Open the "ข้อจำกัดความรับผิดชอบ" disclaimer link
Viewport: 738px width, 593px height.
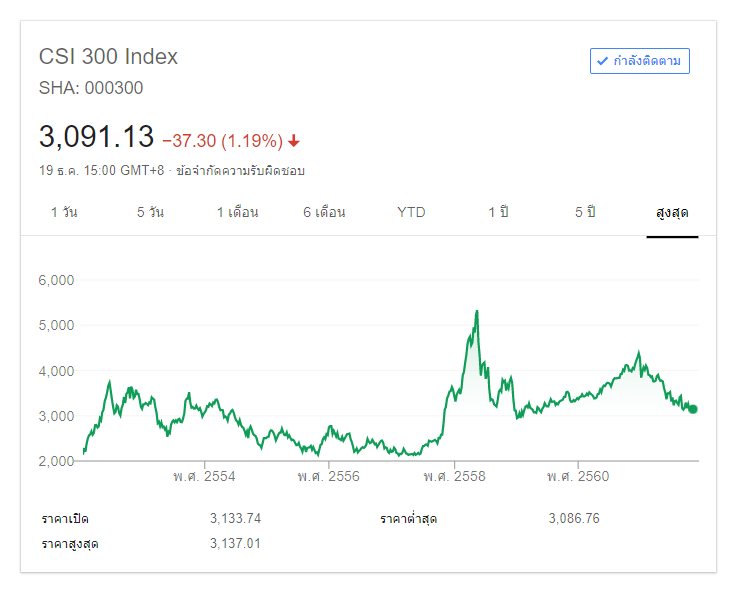point(240,170)
